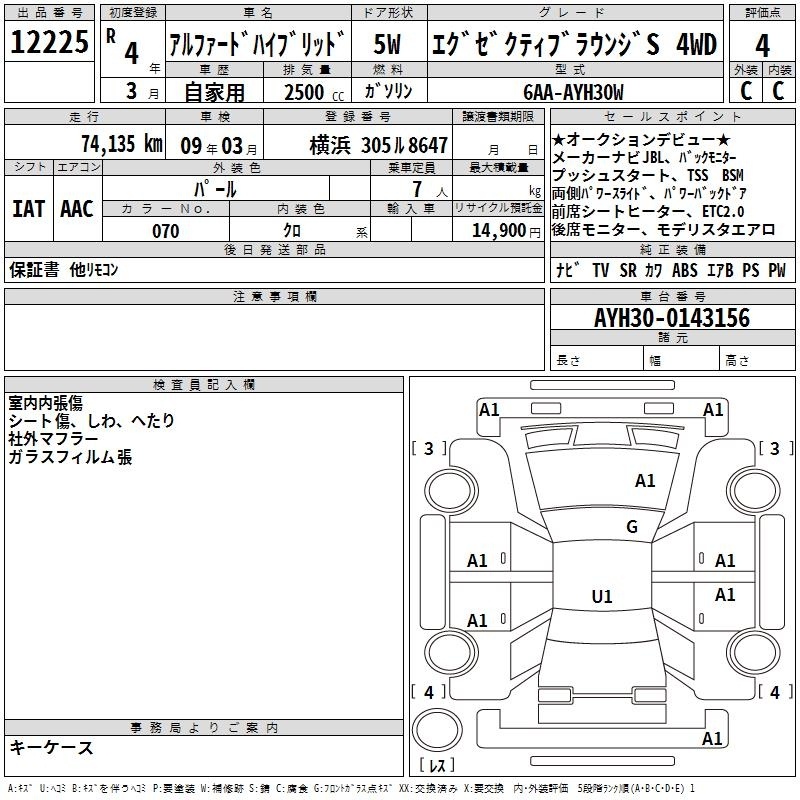The image size is (800, 800).
Task: Select the A1 marker near rear bumper
Action: click(713, 739)
